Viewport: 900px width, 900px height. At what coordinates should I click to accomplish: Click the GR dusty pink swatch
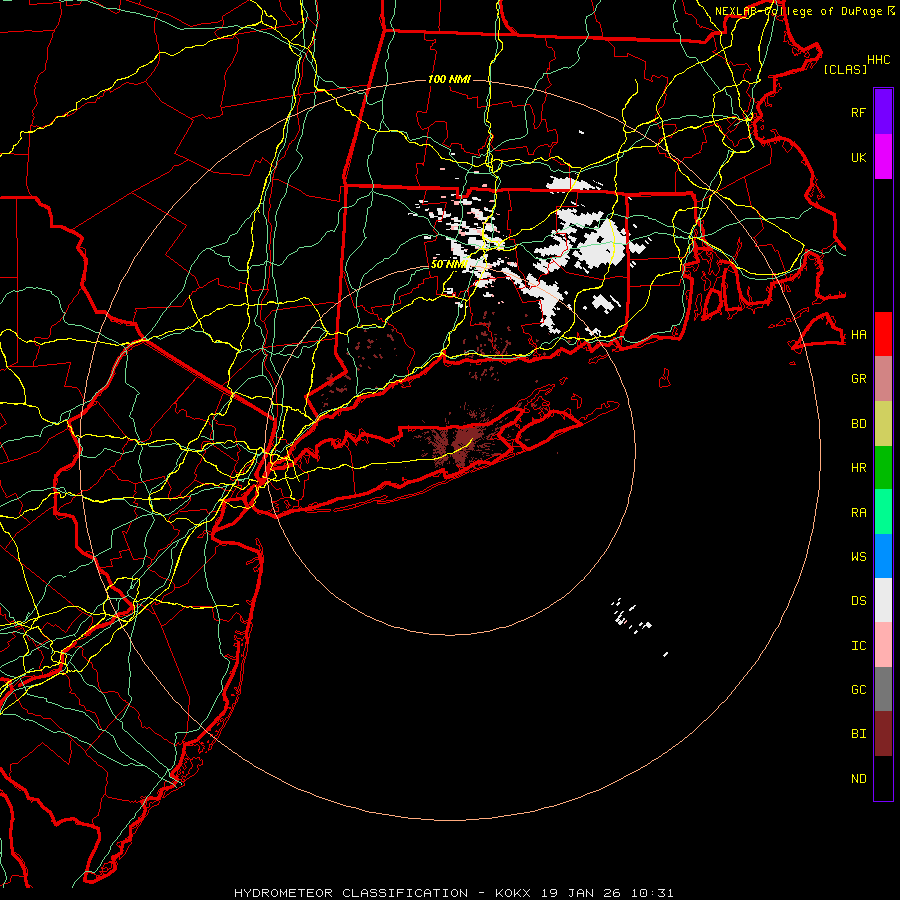point(883,379)
